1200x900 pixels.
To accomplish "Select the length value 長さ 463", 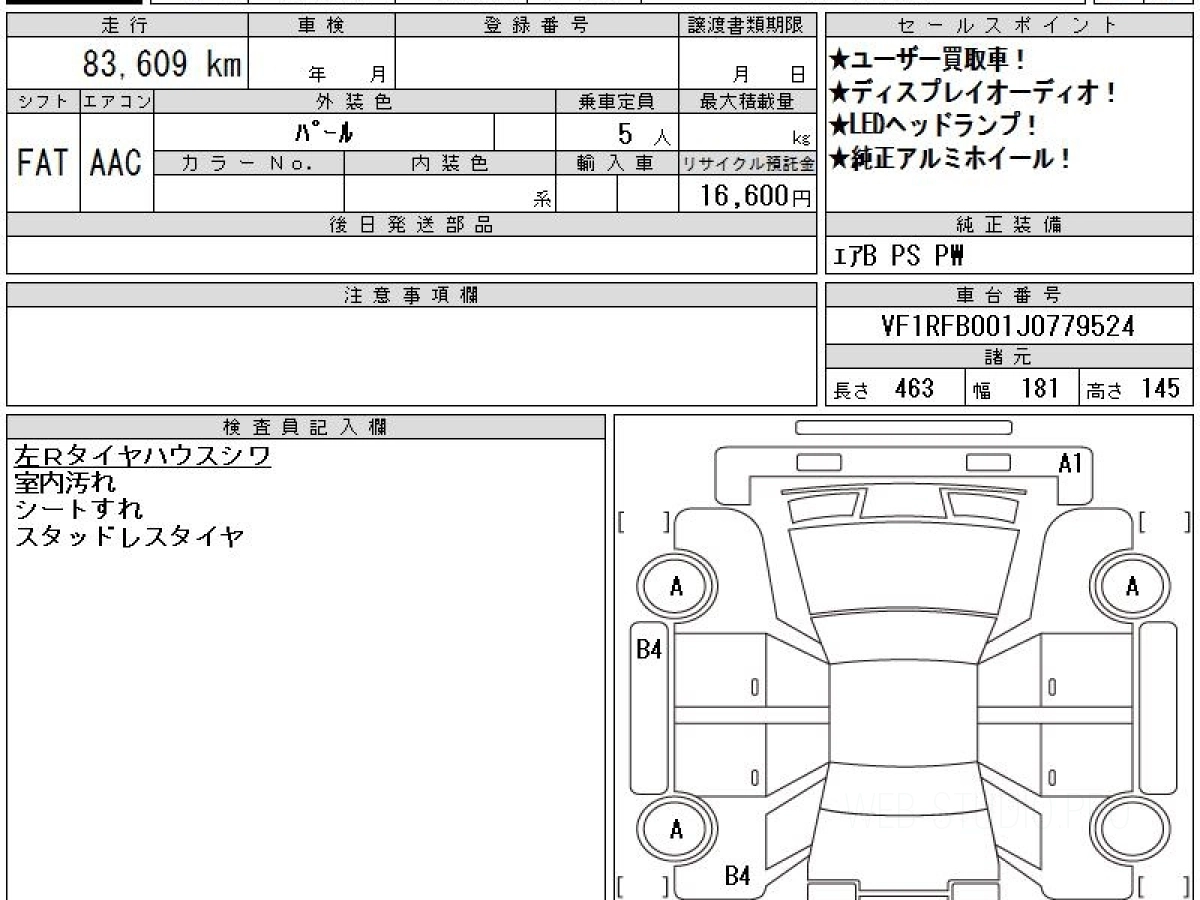I will [884, 389].
